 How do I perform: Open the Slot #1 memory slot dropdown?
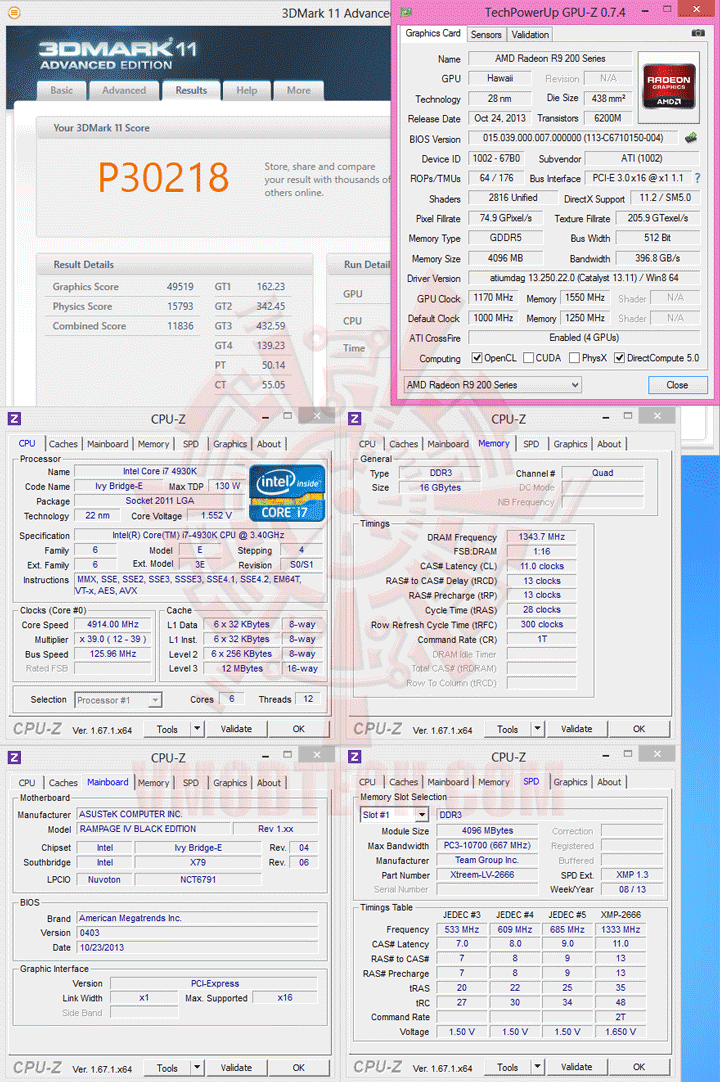click(x=395, y=815)
